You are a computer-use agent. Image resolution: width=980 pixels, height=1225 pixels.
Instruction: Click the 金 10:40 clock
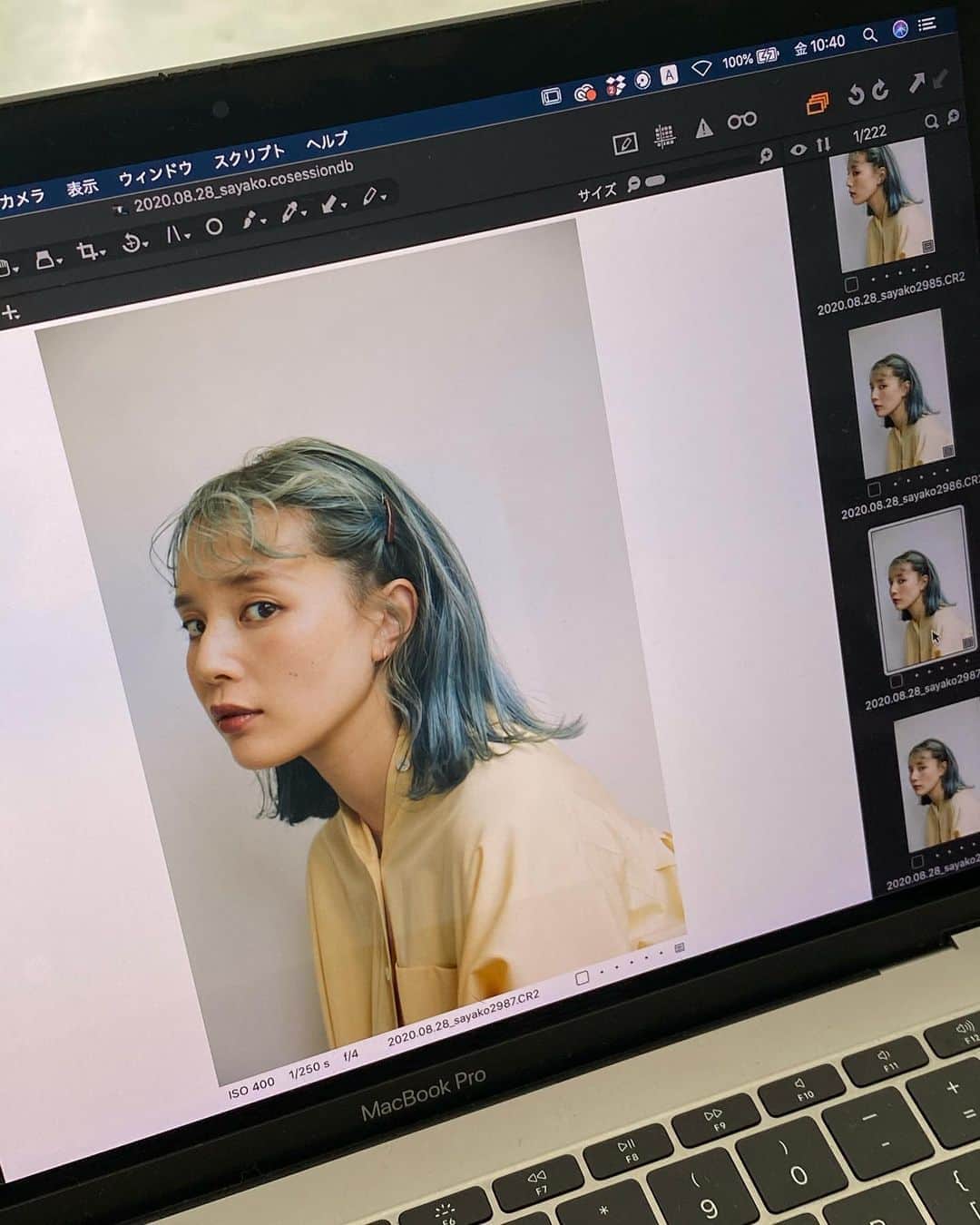(x=819, y=44)
